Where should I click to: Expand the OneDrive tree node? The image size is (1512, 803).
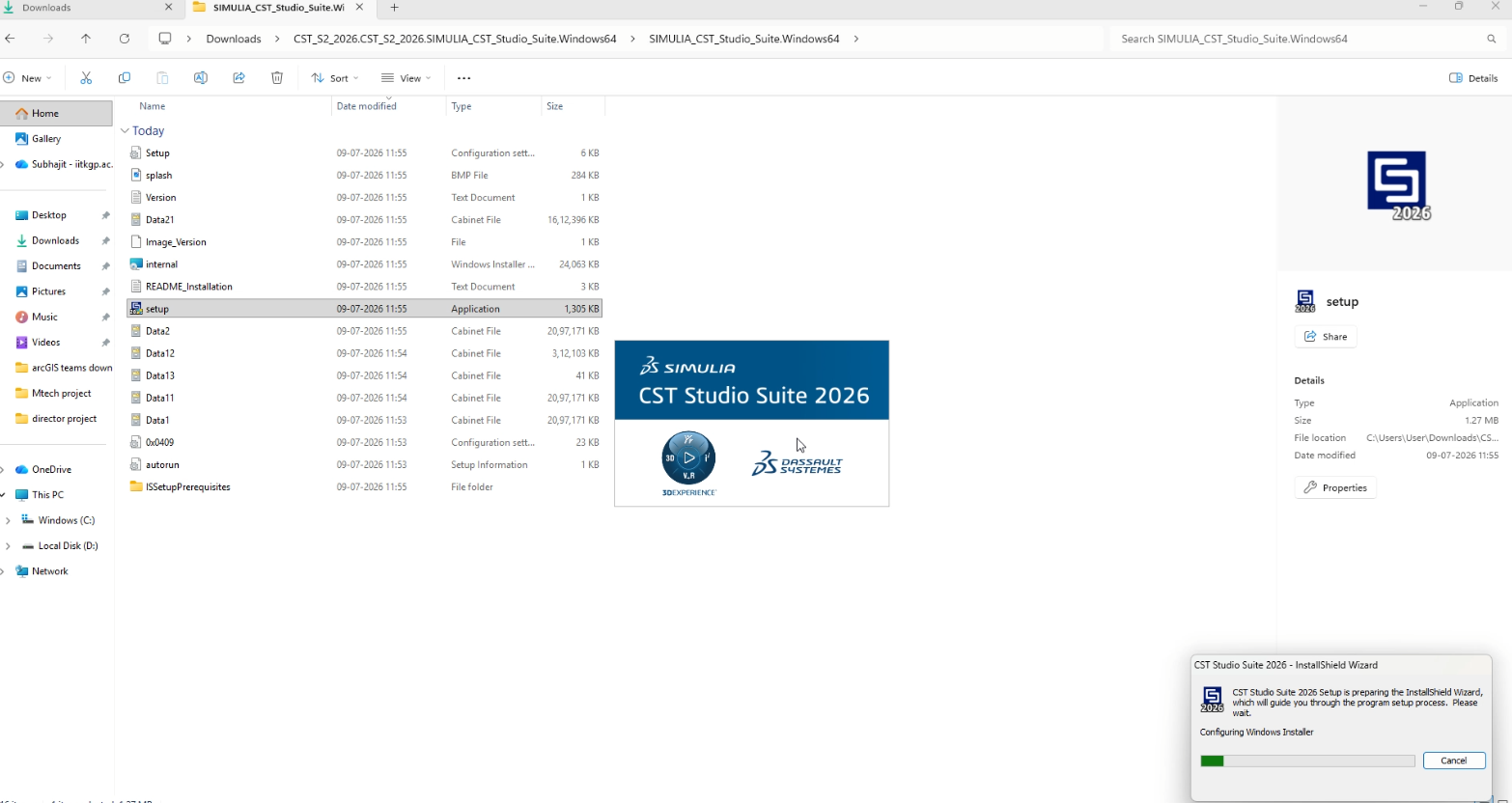coord(3,470)
